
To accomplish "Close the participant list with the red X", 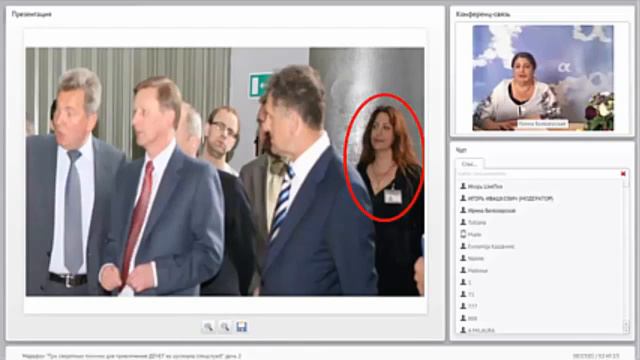I will coord(623,174).
